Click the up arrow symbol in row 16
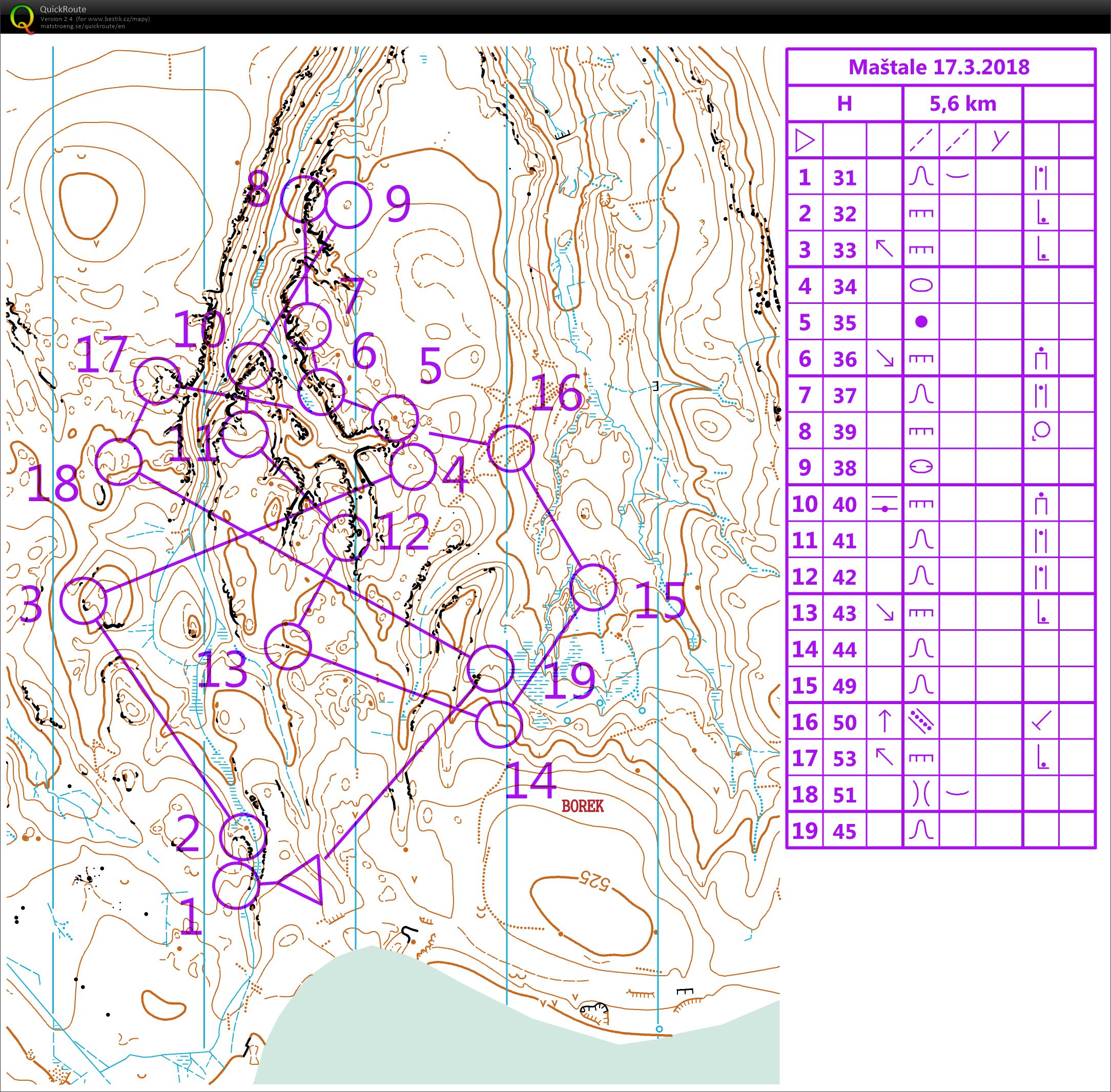Screen dimensions: 1111x1092 tap(884, 722)
